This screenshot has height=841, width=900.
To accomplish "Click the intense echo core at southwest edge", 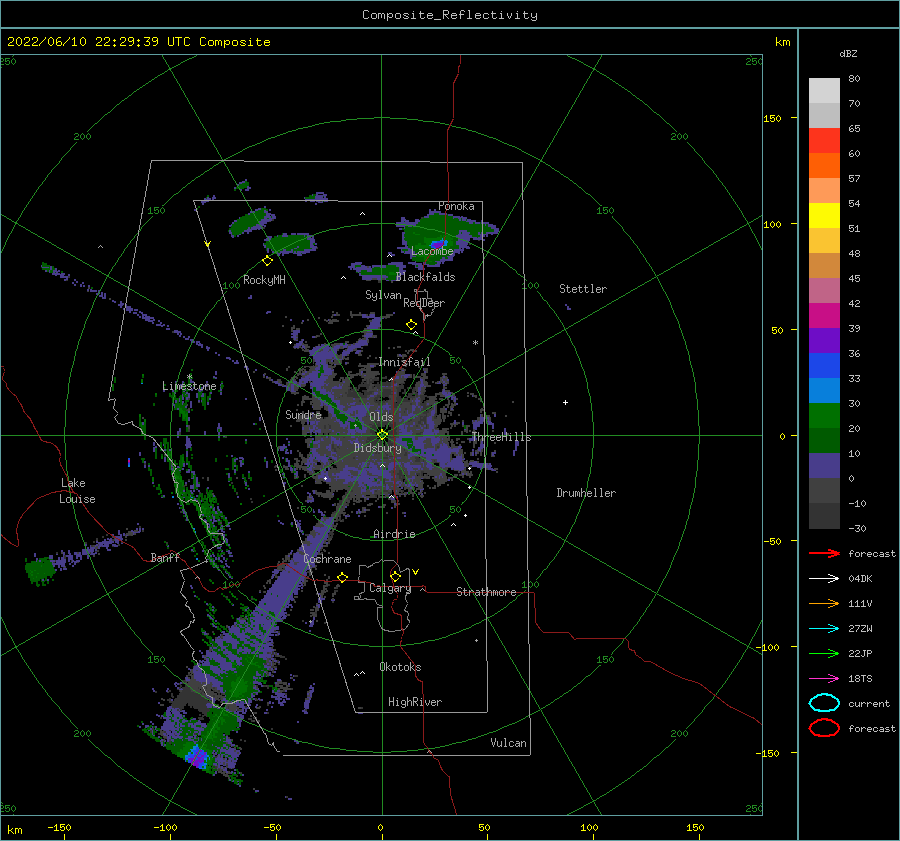I will click(197, 757).
